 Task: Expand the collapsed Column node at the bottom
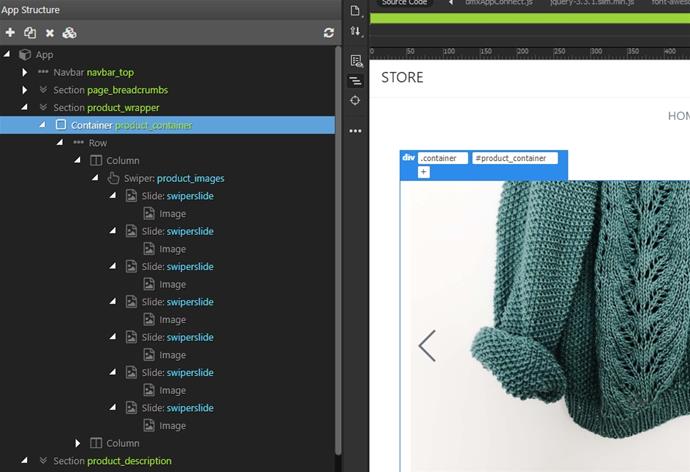[x=77, y=443]
